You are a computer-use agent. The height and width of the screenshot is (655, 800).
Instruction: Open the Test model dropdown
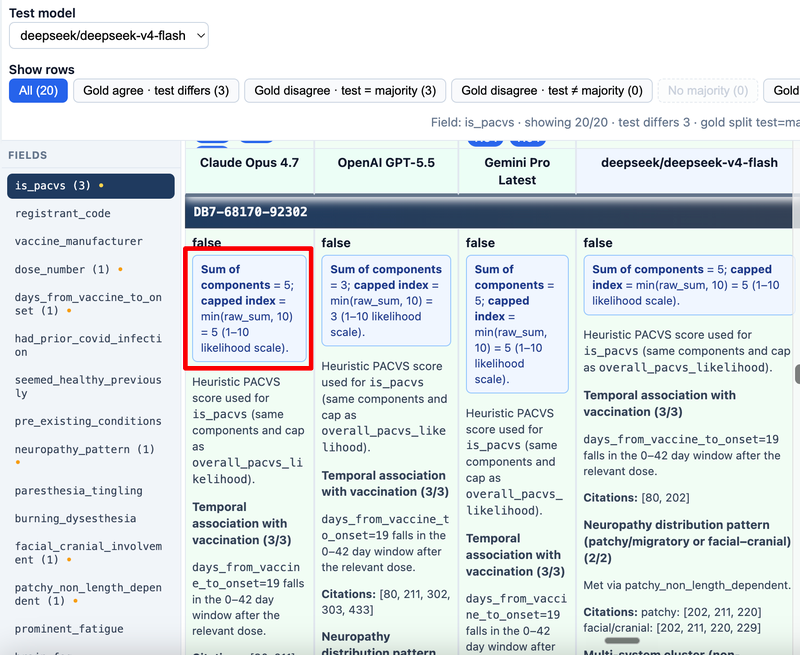point(109,36)
